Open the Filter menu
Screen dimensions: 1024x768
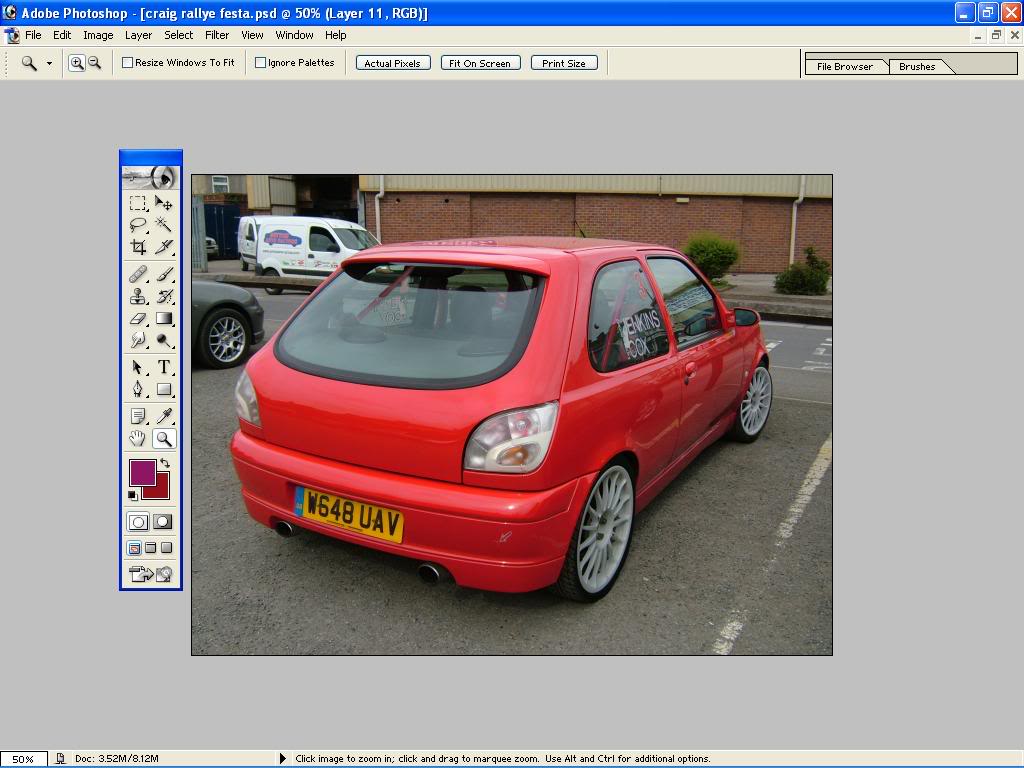(217, 35)
